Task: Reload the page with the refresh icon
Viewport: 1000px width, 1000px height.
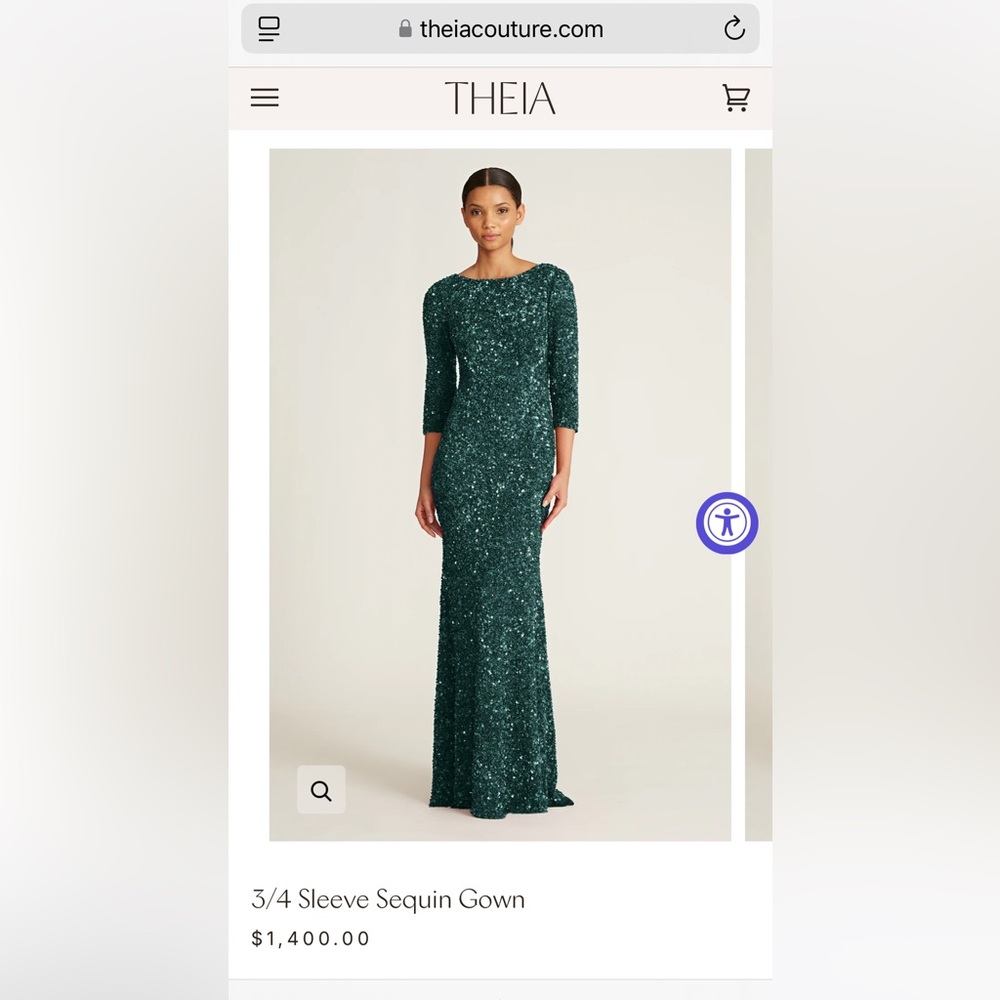Action: tap(735, 29)
